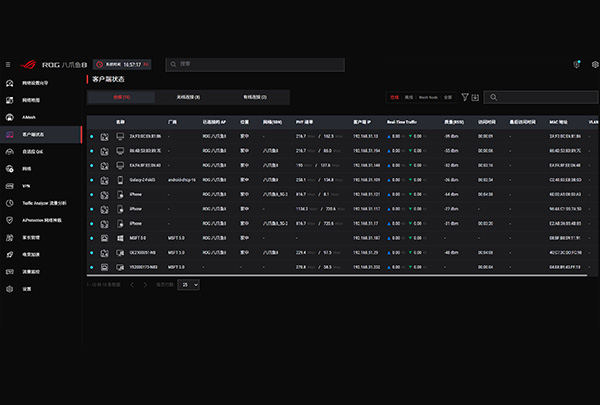Click the export download icon above the table
The width and height of the screenshot is (600, 405).
coord(475,97)
